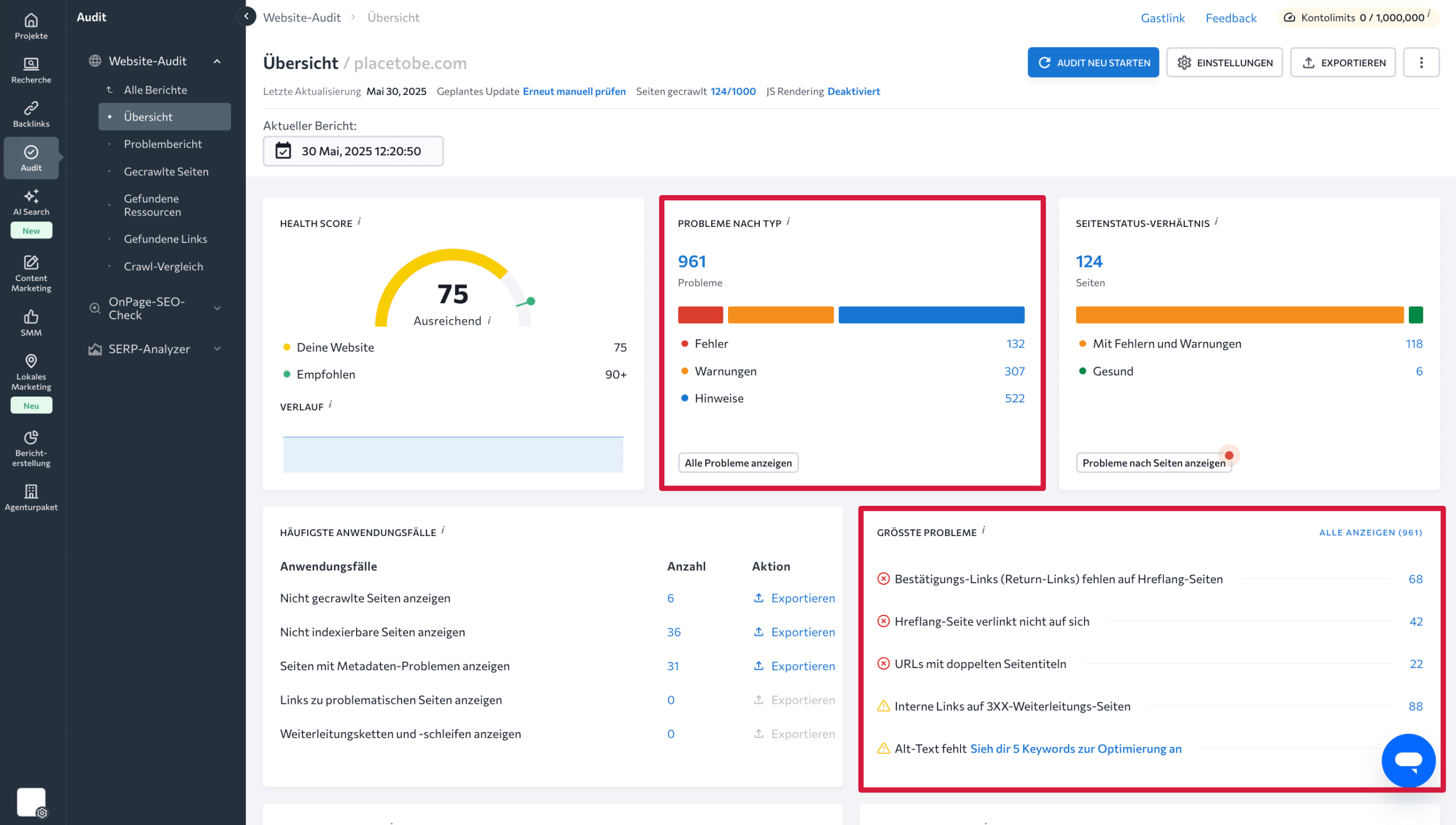
Task: Go to Backlinks via chain icon
Action: (31, 108)
